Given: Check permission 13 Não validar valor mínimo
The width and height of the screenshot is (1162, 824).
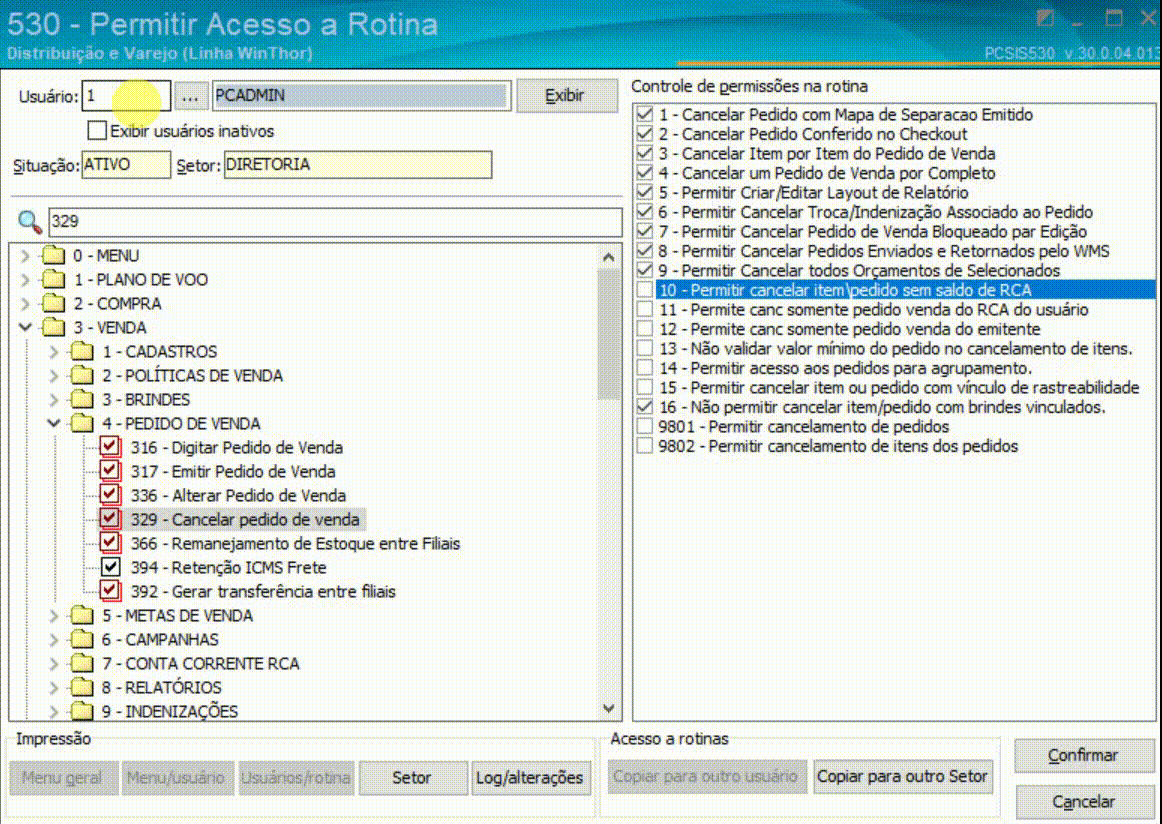Looking at the screenshot, I should [x=645, y=348].
